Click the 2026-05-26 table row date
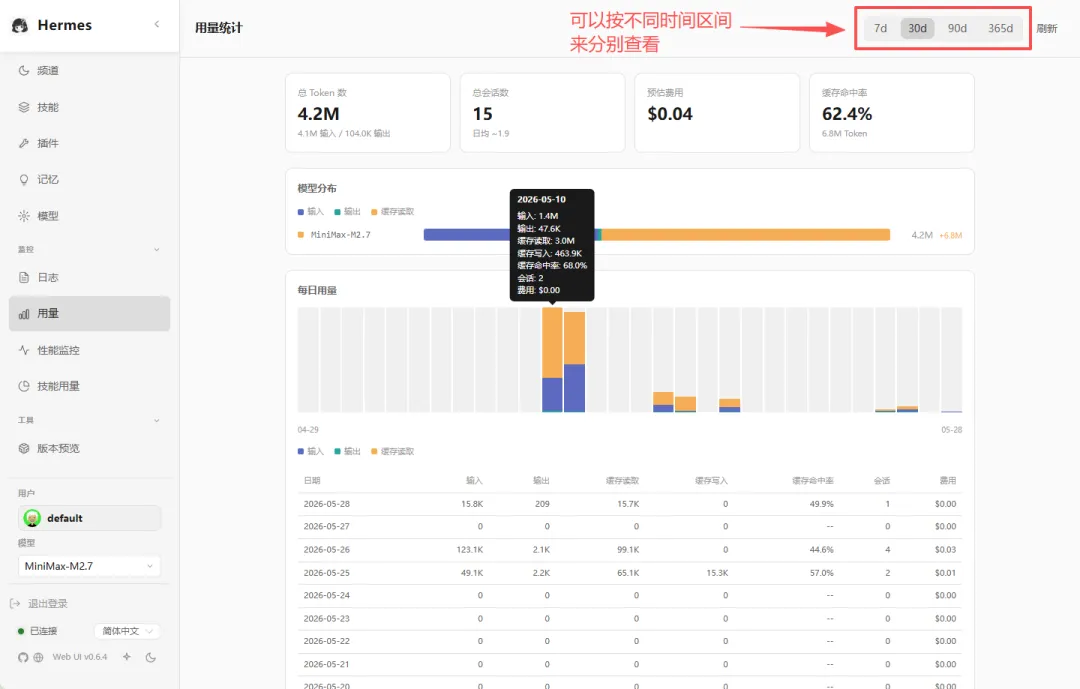 (x=326, y=549)
